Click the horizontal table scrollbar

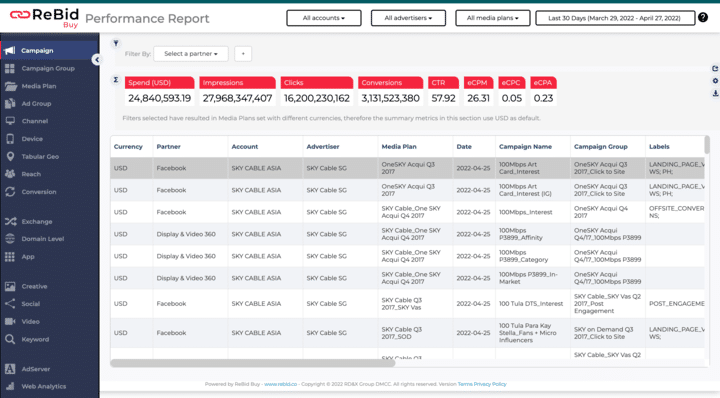[x=253, y=363]
